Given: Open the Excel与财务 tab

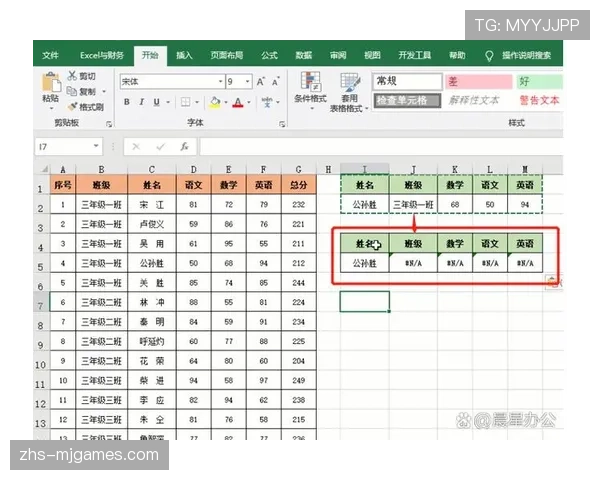Looking at the screenshot, I should [102, 56].
